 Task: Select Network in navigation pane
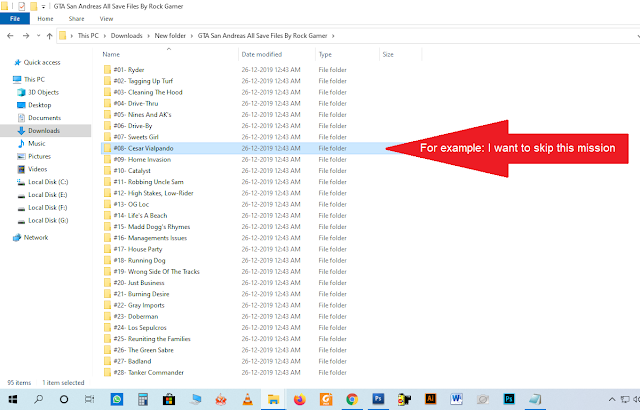coord(36,237)
